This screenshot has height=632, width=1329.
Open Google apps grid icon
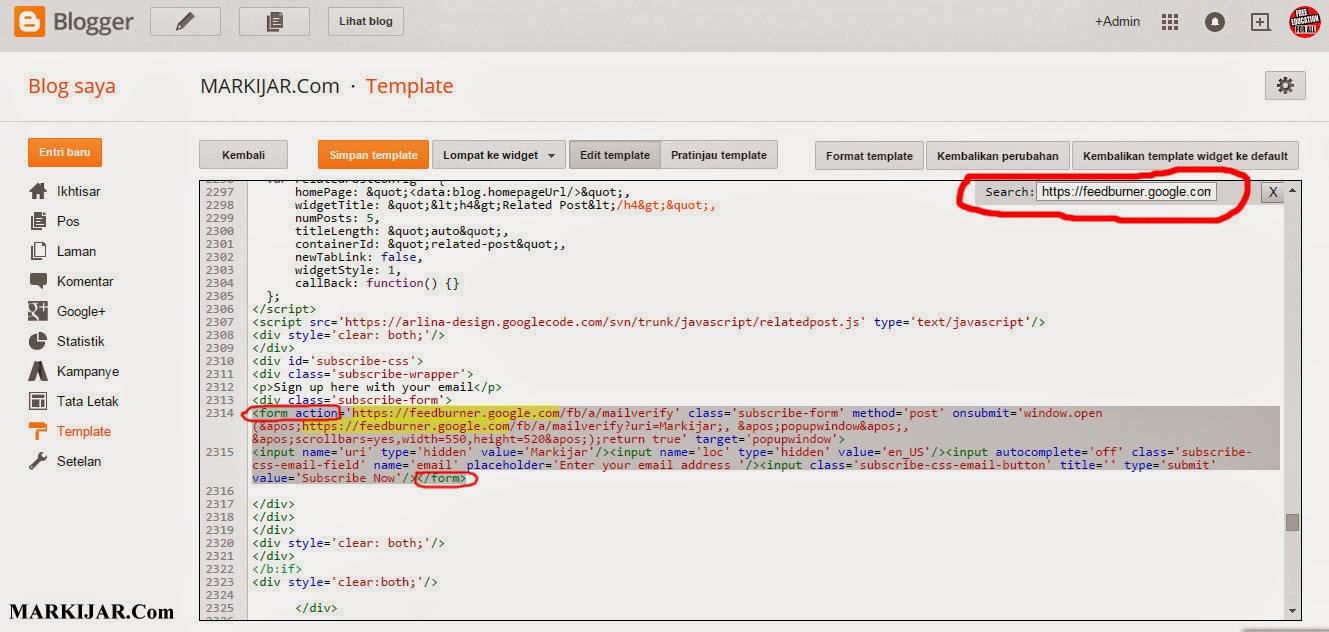point(1171,22)
